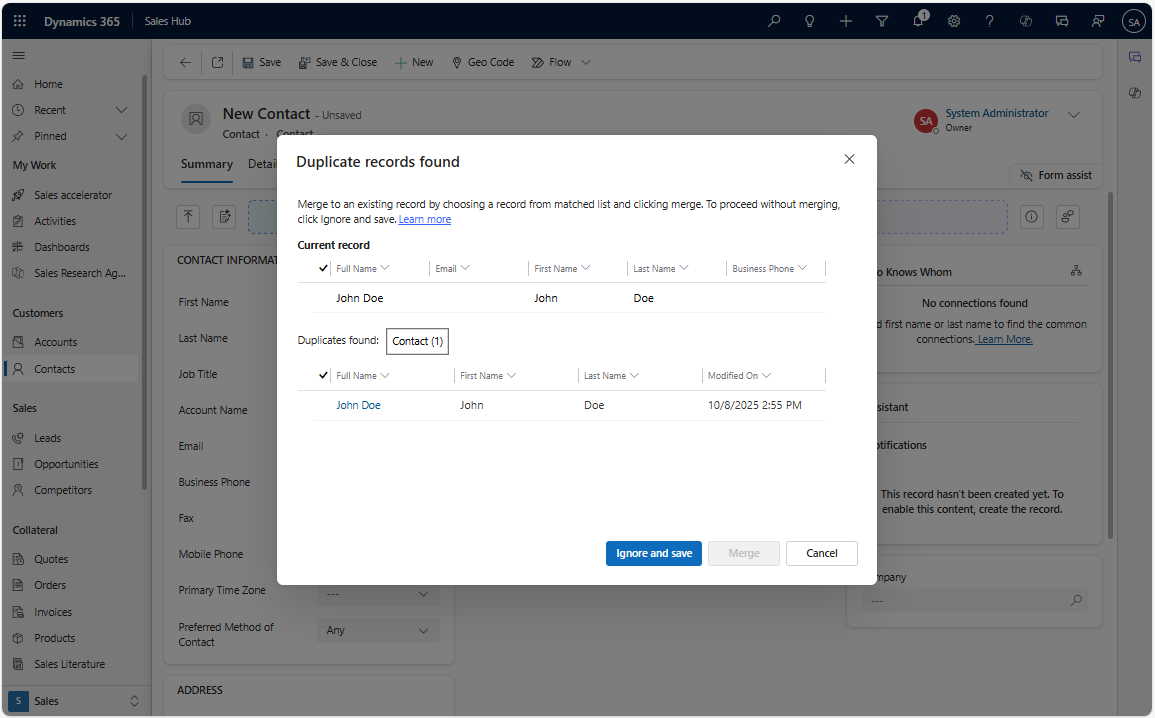The image size is (1155, 718).
Task: Click the search magnifier in top bar
Action: click(774, 21)
